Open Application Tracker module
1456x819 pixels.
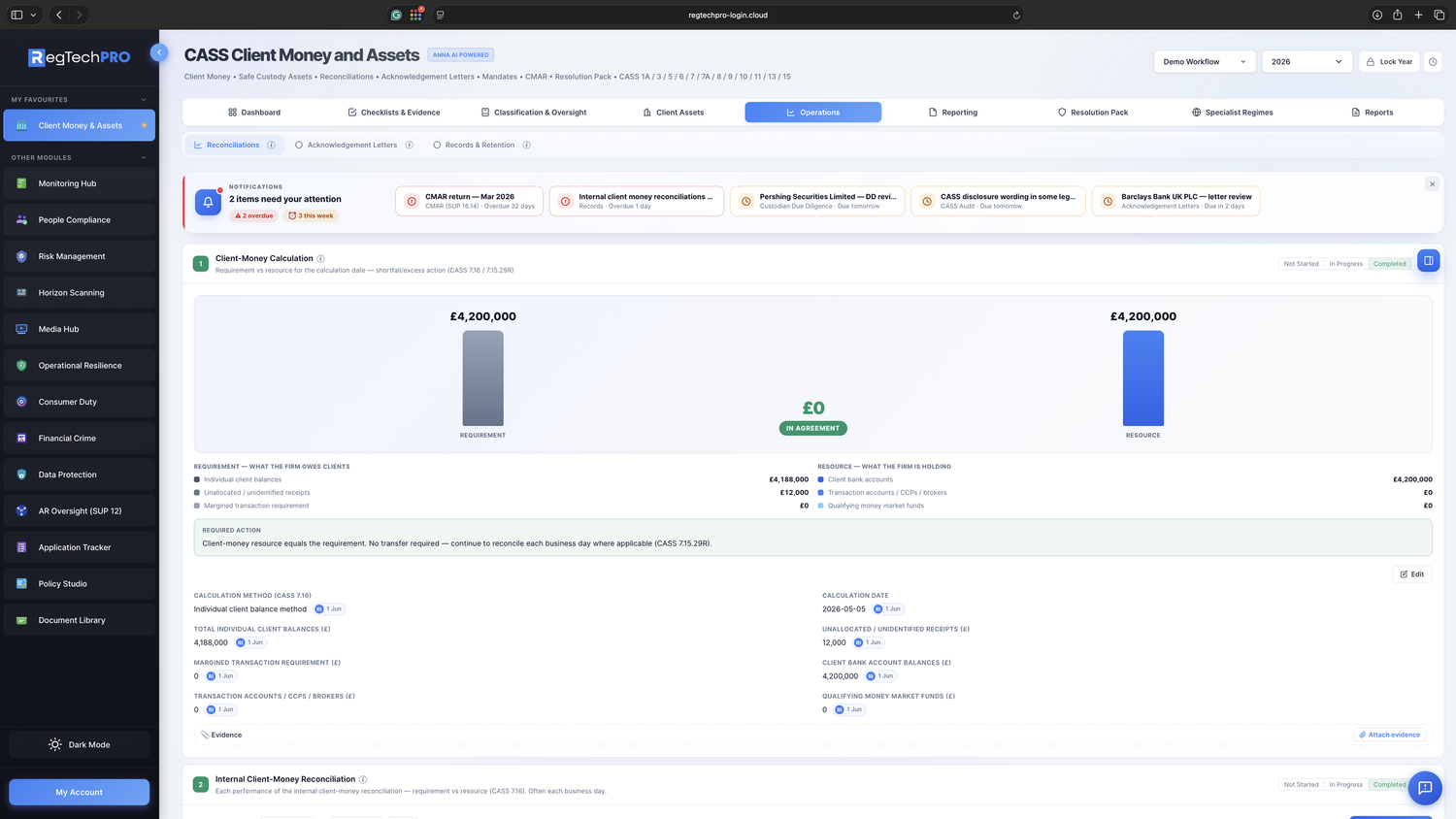click(80, 547)
